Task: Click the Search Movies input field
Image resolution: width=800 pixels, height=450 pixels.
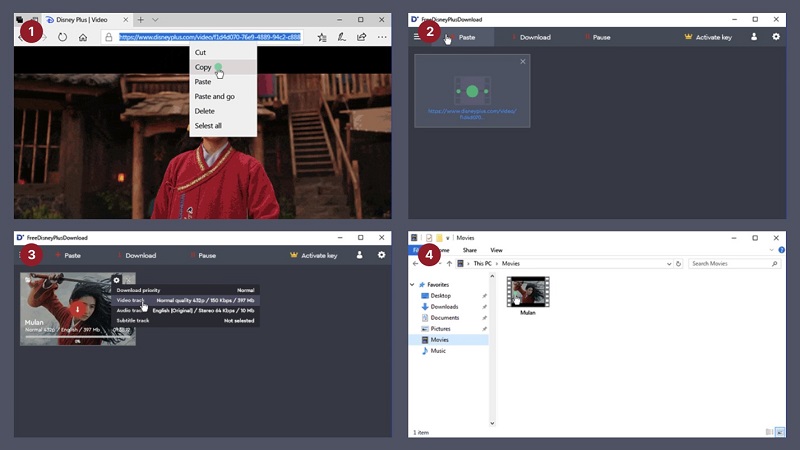Action: click(x=733, y=264)
